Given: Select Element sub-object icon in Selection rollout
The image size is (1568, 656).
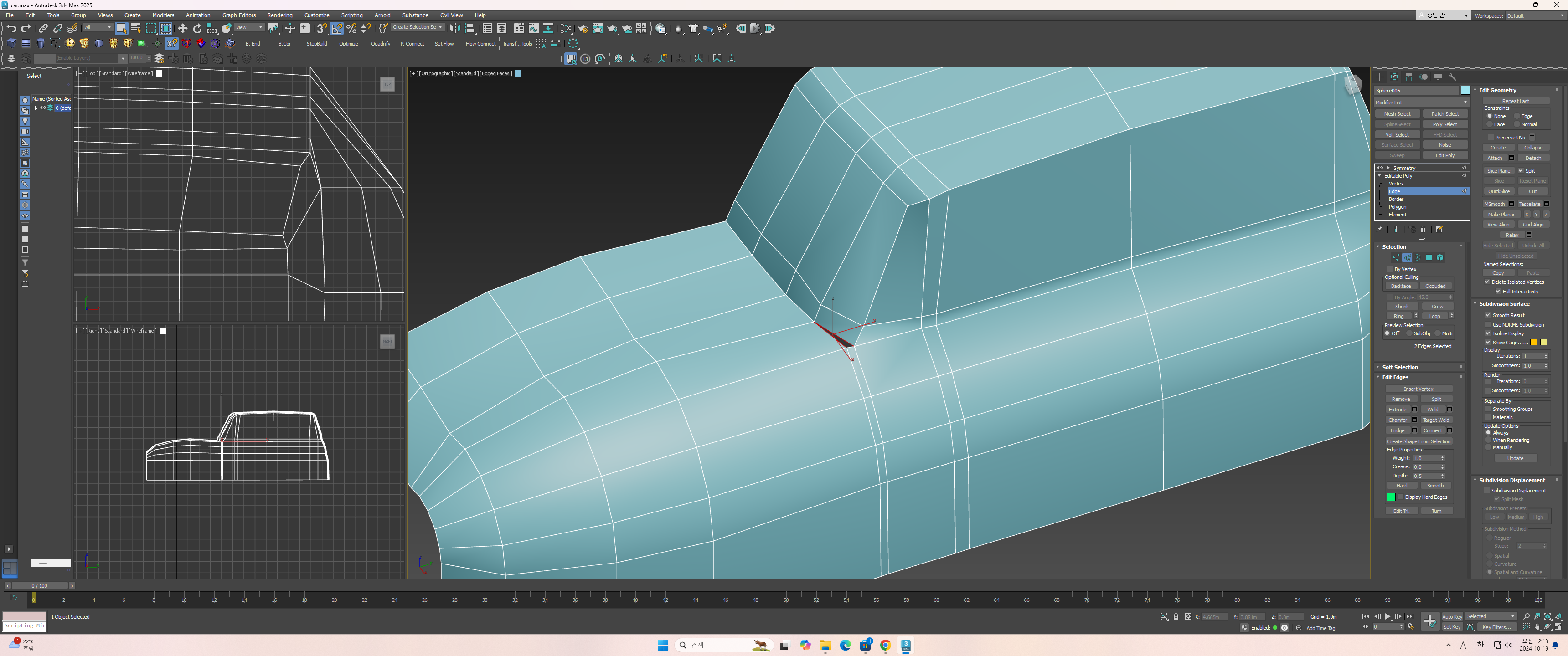Looking at the screenshot, I should point(1440,257).
